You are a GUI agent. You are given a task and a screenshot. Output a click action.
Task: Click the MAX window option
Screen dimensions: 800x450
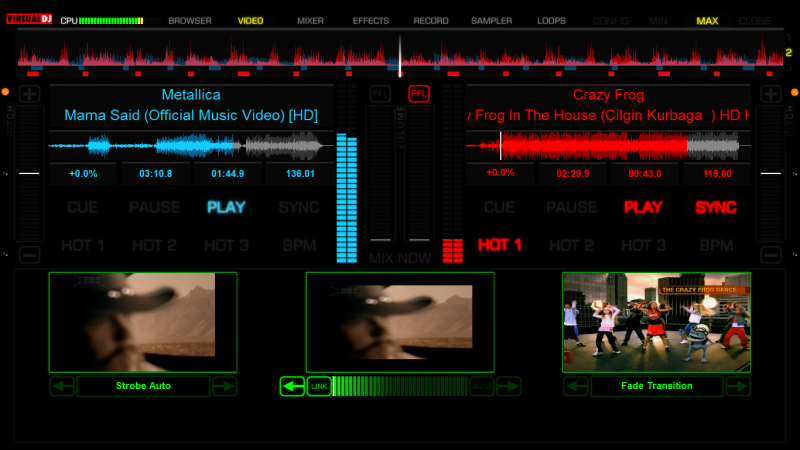707,21
